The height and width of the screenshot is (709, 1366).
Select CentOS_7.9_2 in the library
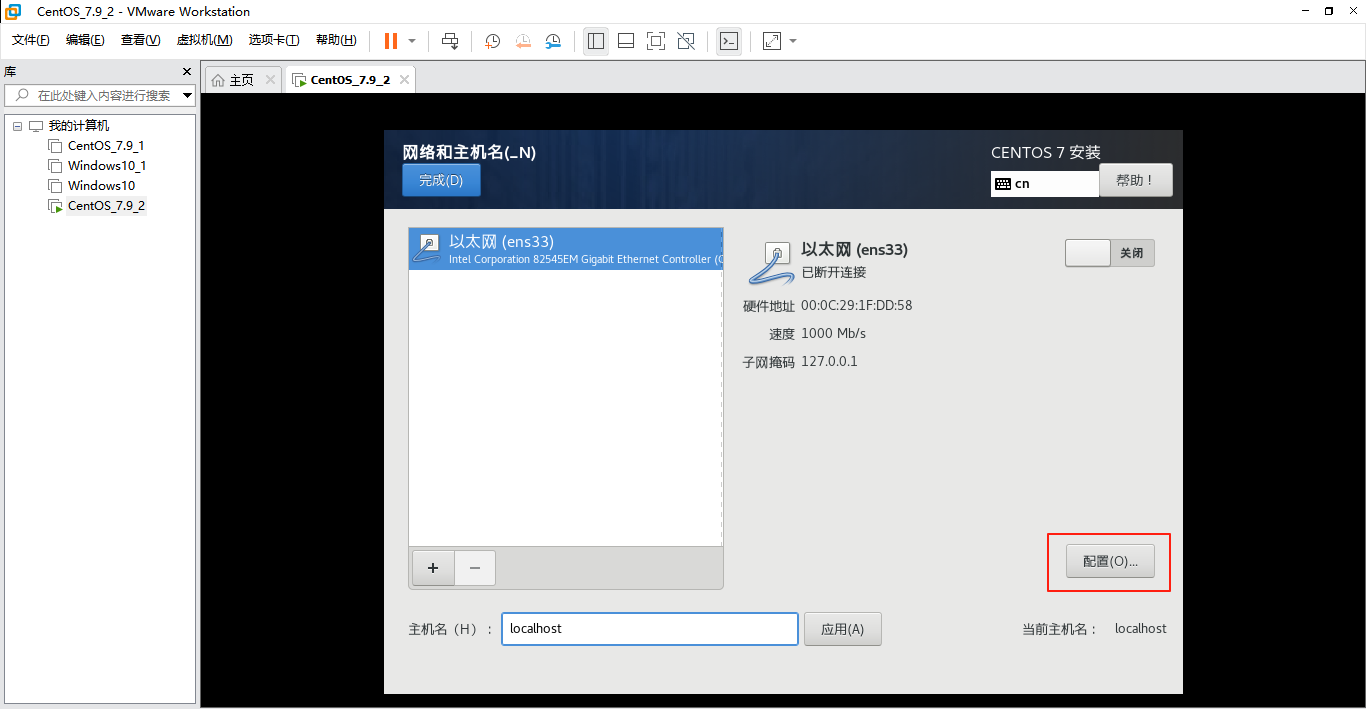(106, 206)
